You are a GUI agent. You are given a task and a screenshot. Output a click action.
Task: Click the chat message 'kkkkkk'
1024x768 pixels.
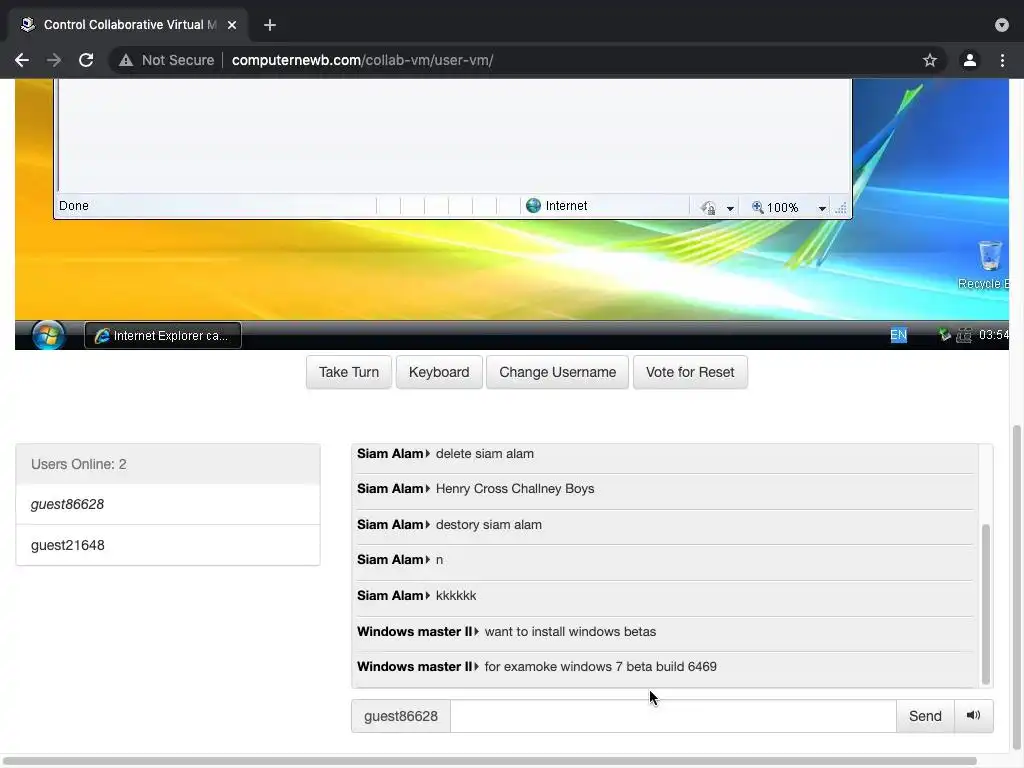[456, 596]
